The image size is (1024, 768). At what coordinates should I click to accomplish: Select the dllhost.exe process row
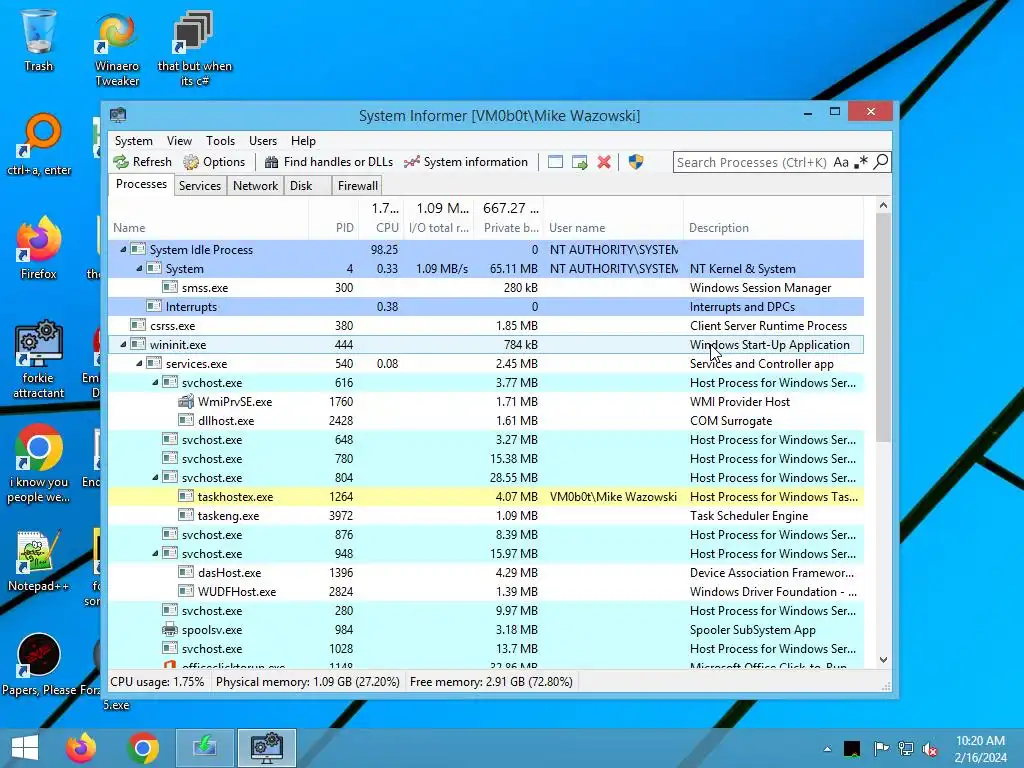pos(486,421)
